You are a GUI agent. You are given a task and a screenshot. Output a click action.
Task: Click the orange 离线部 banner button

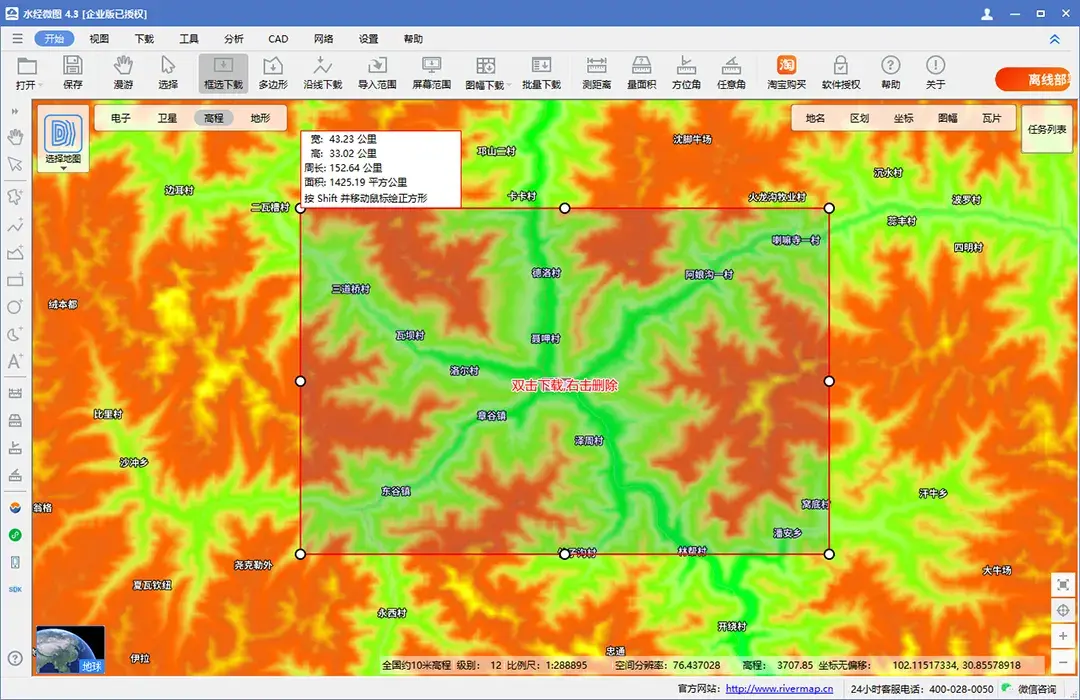click(1035, 79)
